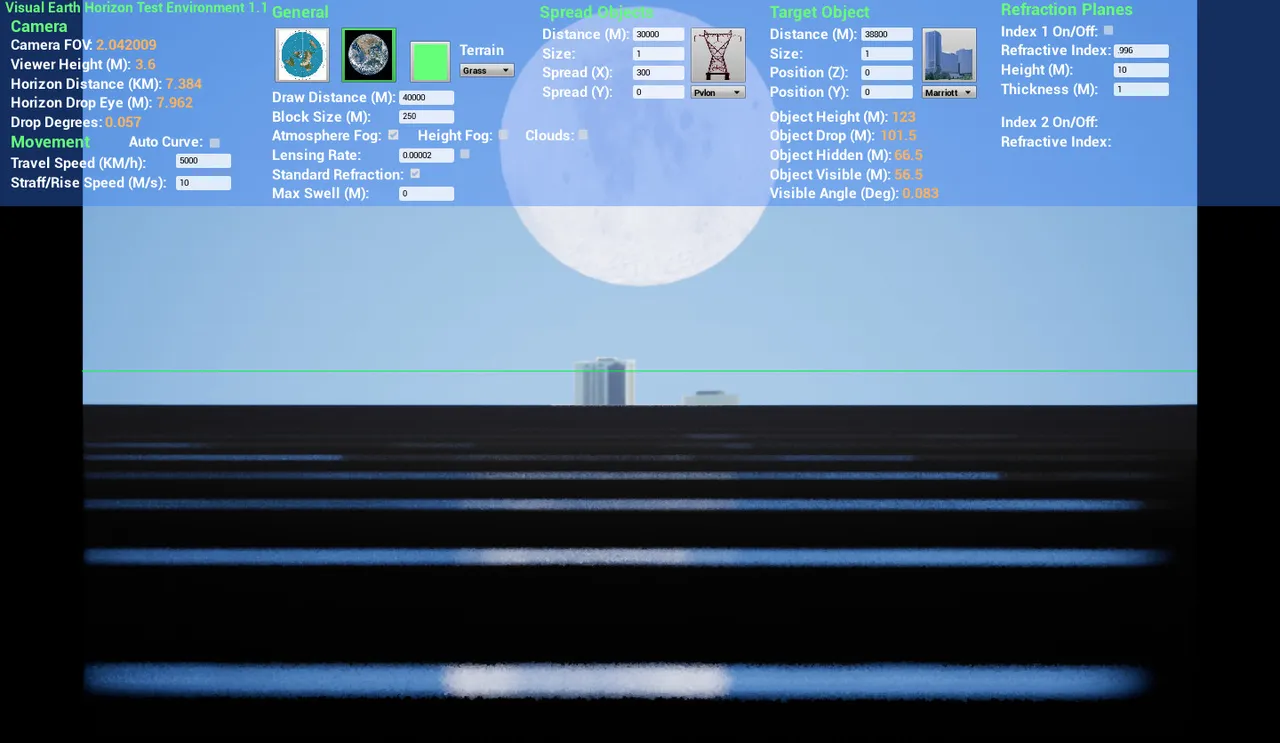Screen dimensions: 1280x743
Task: Enable the Clouds checkbox
Action: (x=583, y=134)
